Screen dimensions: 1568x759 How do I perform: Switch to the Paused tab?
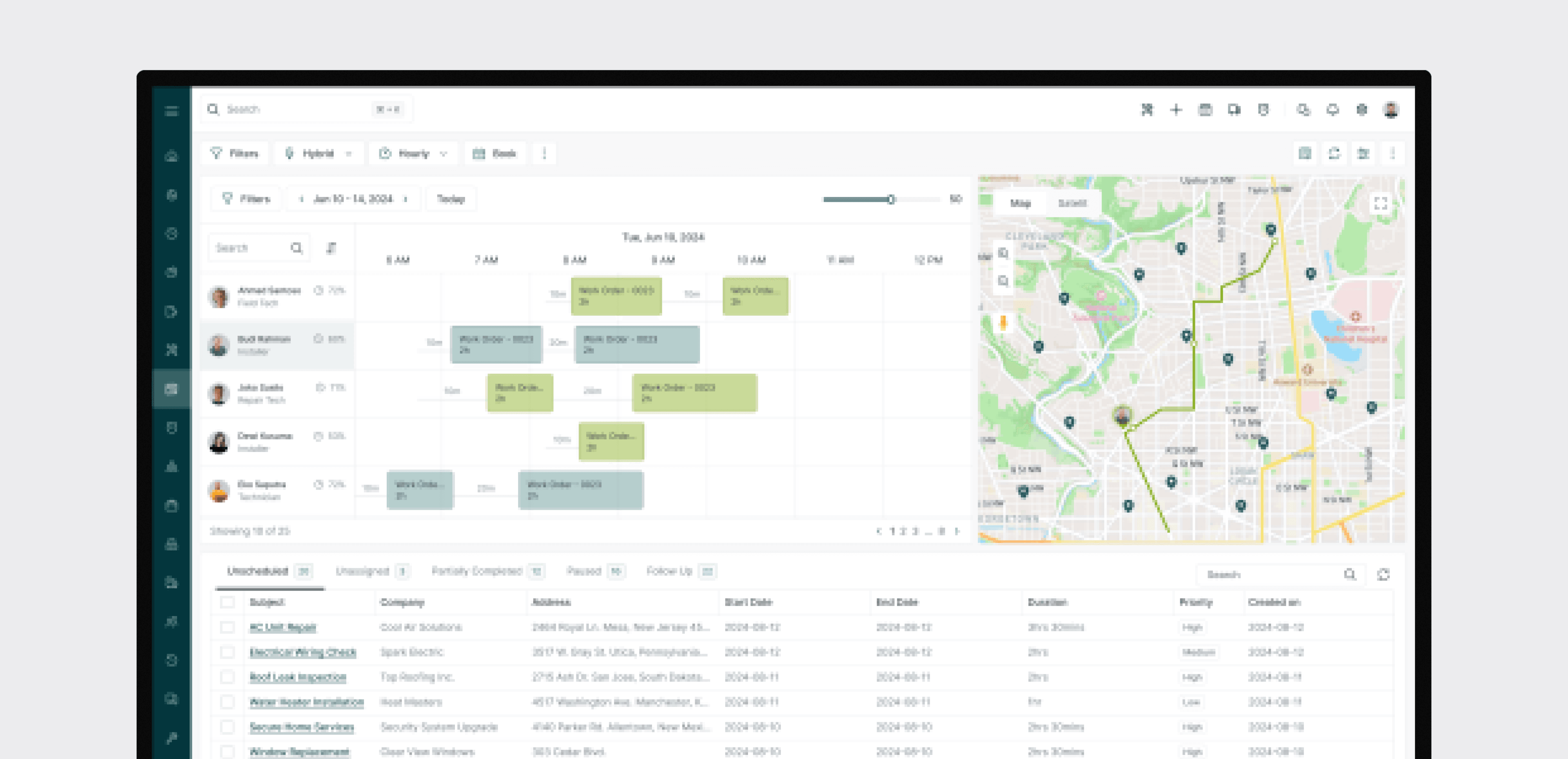(595, 571)
